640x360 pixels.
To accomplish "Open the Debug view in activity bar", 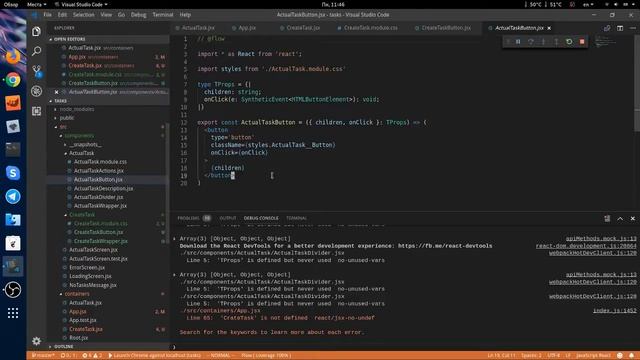I will tap(36, 91).
